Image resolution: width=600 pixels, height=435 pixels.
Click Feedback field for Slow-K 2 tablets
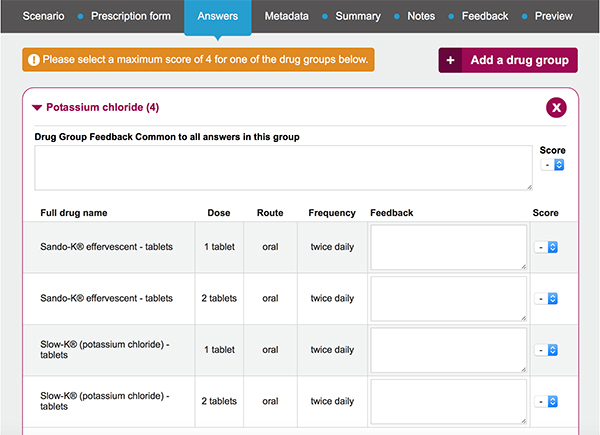pos(448,401)
